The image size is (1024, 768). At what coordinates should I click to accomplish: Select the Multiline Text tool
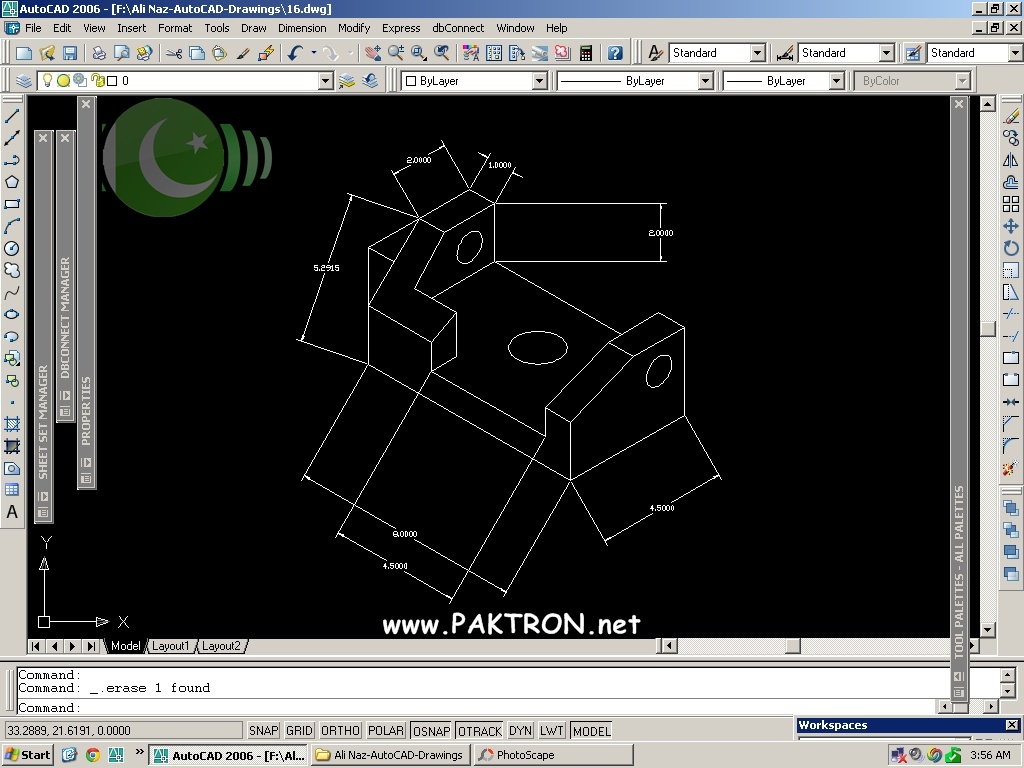(x=12, y=512)
